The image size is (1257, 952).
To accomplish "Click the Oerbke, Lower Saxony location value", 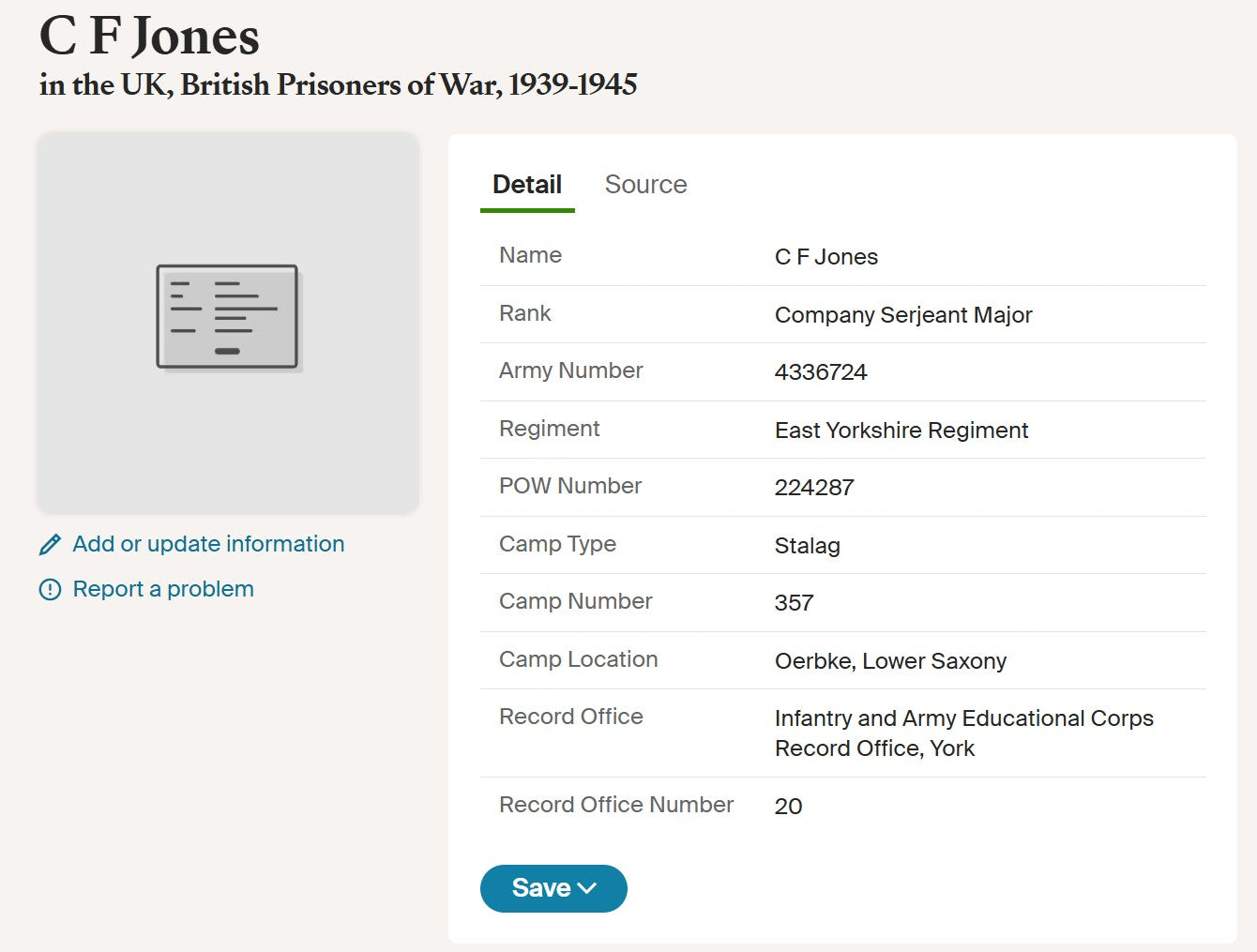I will [x=889, y=661].
